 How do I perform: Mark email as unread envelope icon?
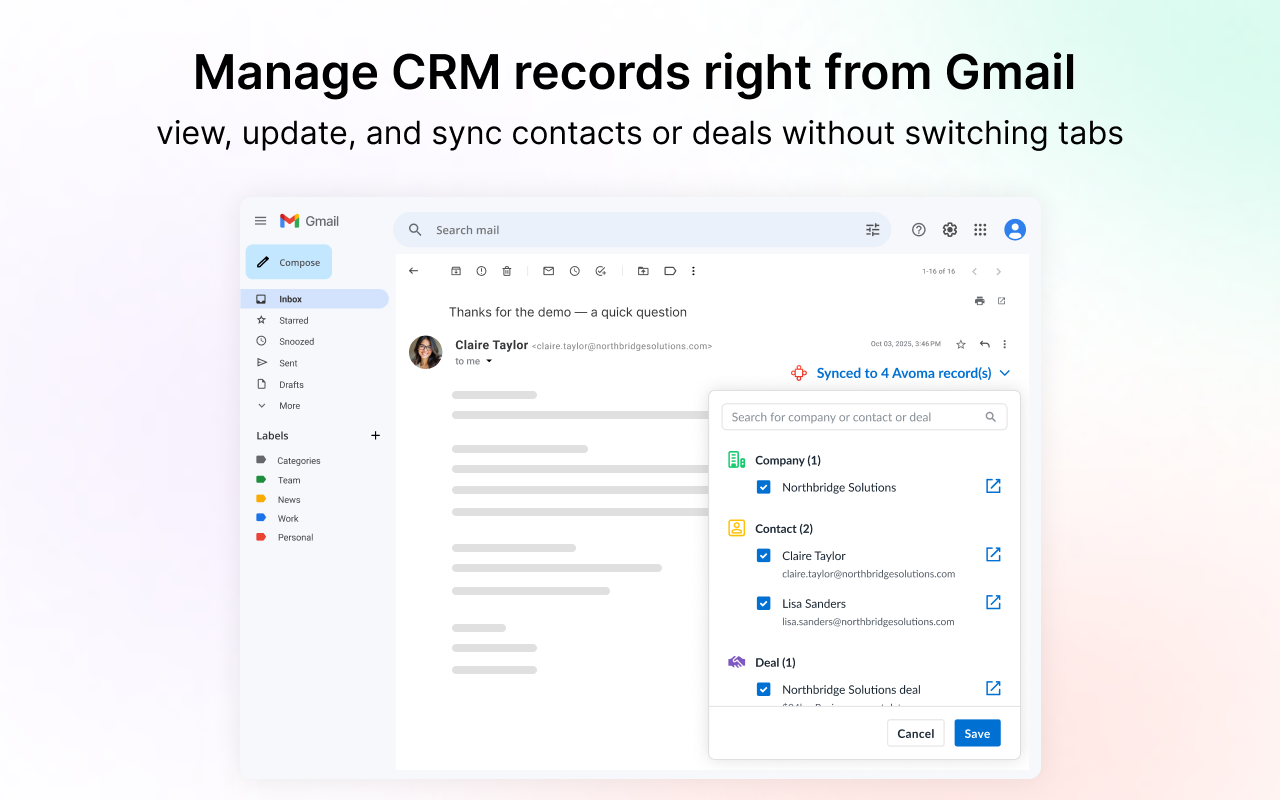(x=548, y=271)
